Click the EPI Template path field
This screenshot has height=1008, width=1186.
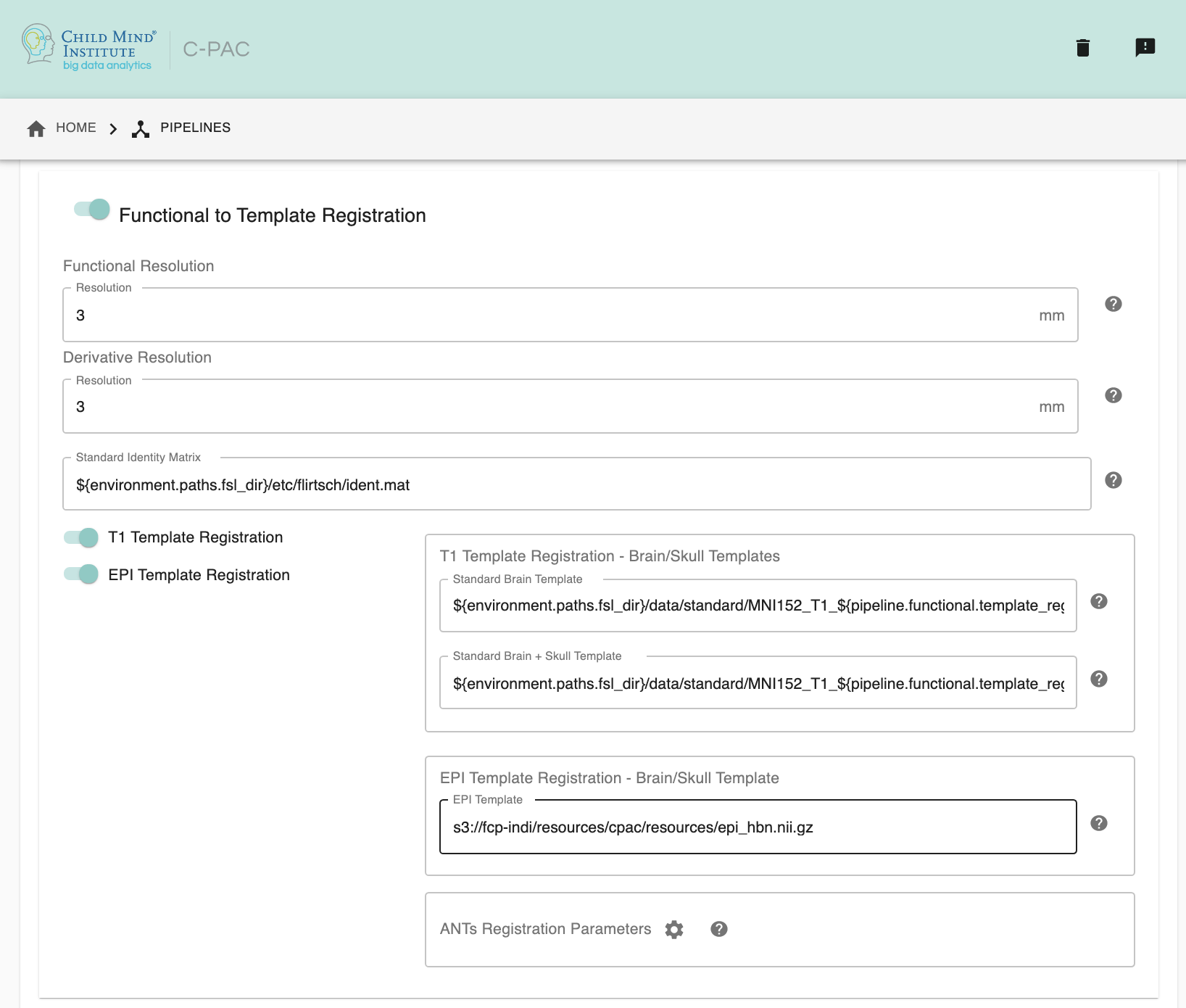point(758,827)
